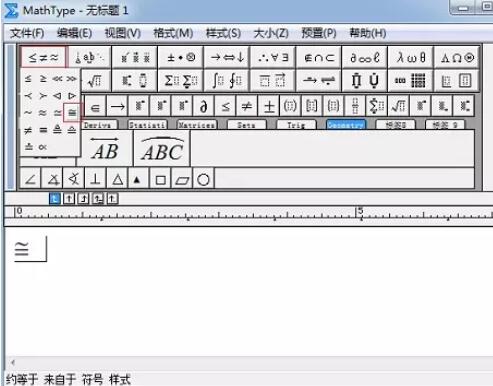
Task: Select the approximately equal ≈ symbol in palette
Action: [43, 113]
